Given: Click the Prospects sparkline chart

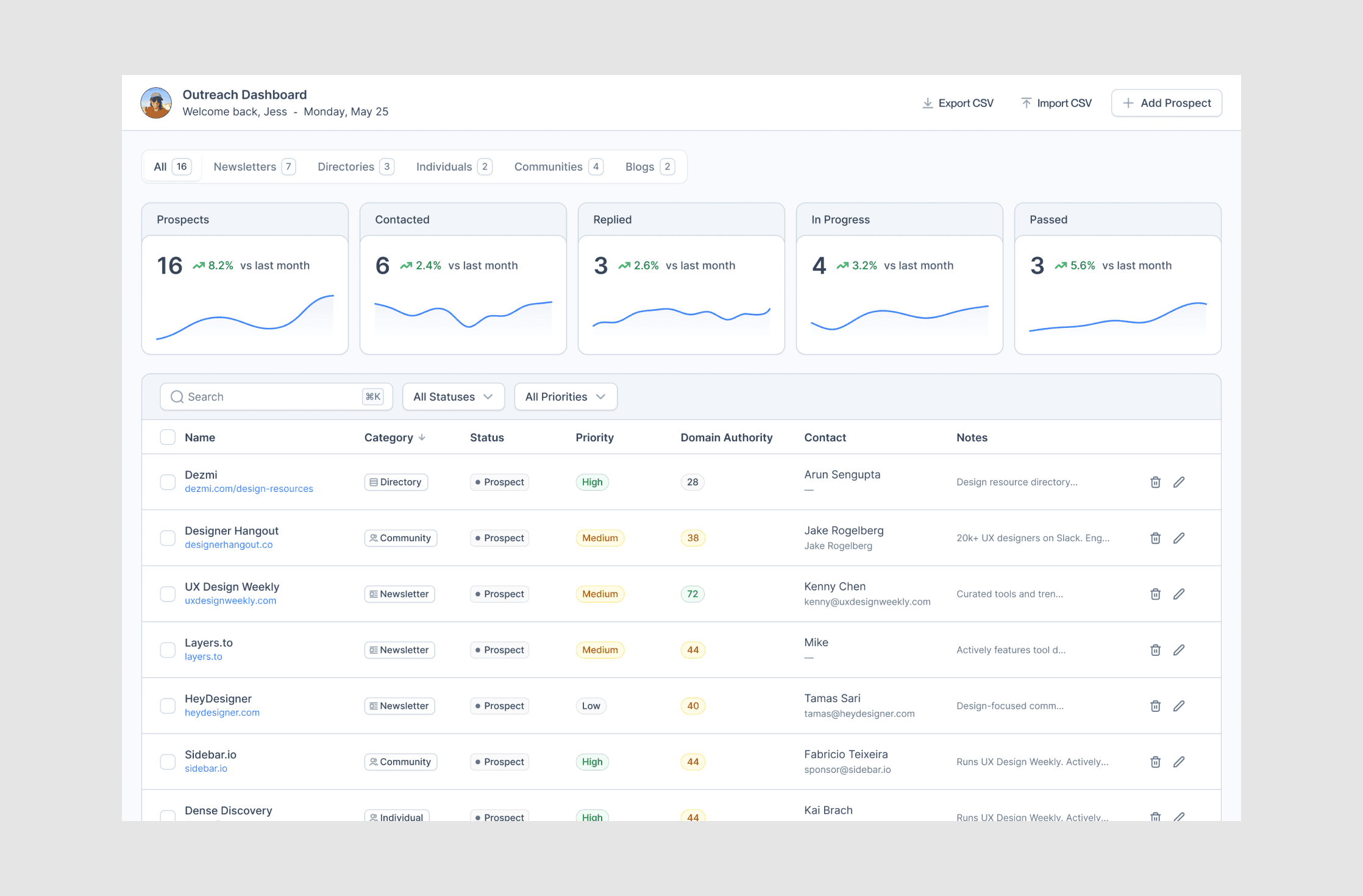Looking at the screenshot, I should [x=245, y=317].
